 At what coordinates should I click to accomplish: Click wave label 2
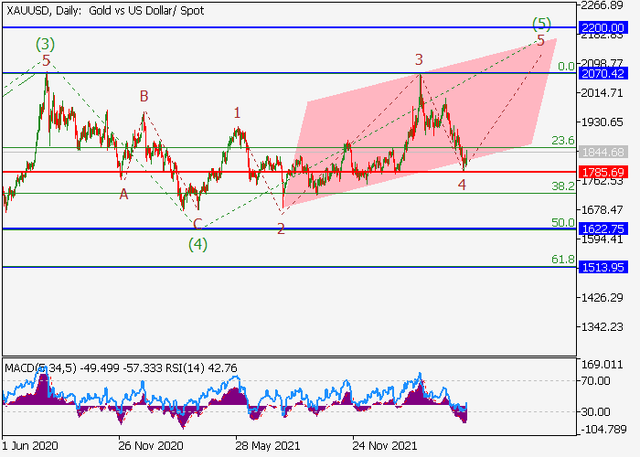281,229
